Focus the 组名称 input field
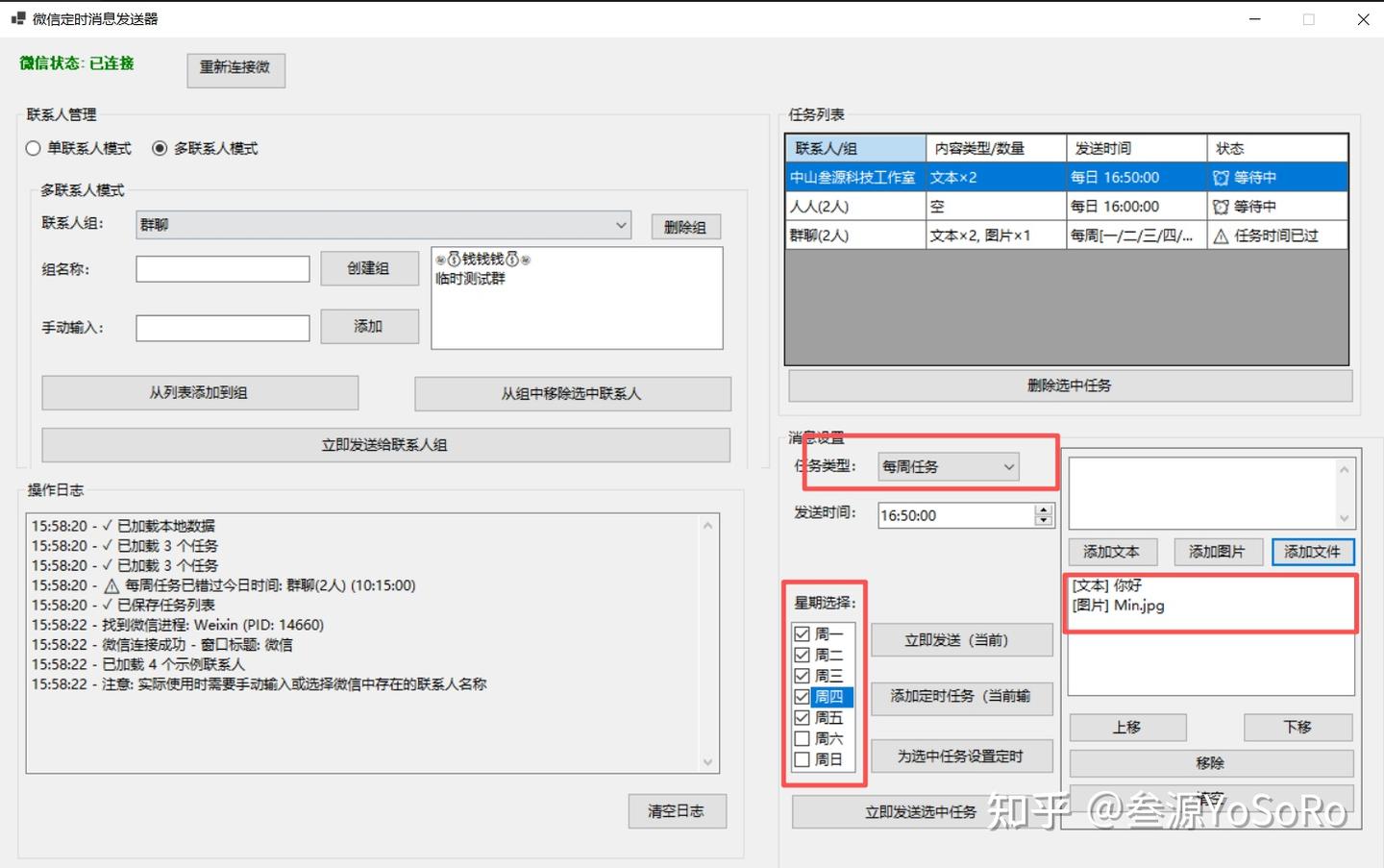1384x868 pixels. click(223, 269)
